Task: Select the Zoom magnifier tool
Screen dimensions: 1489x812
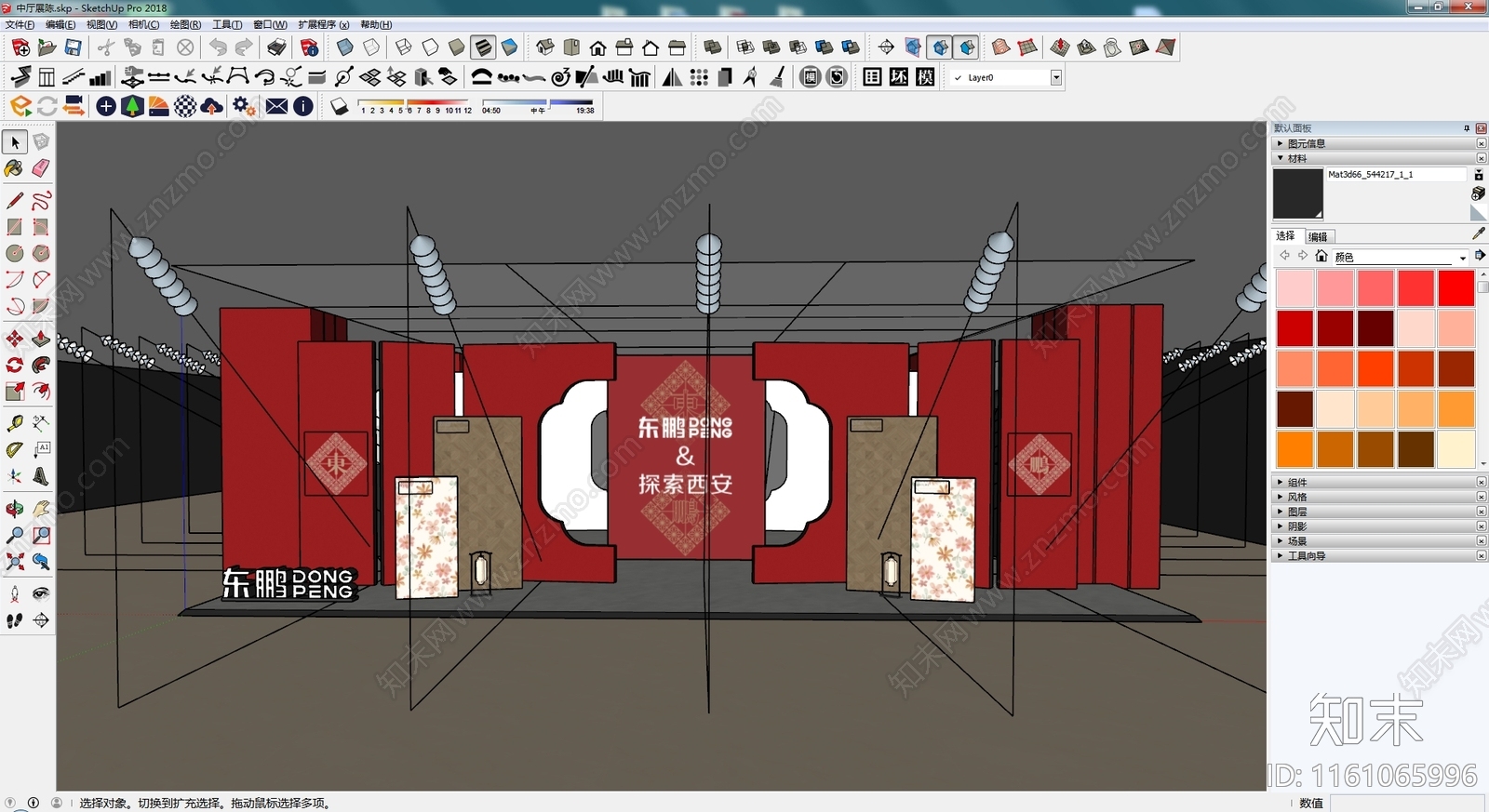Action: pos(15,535)
